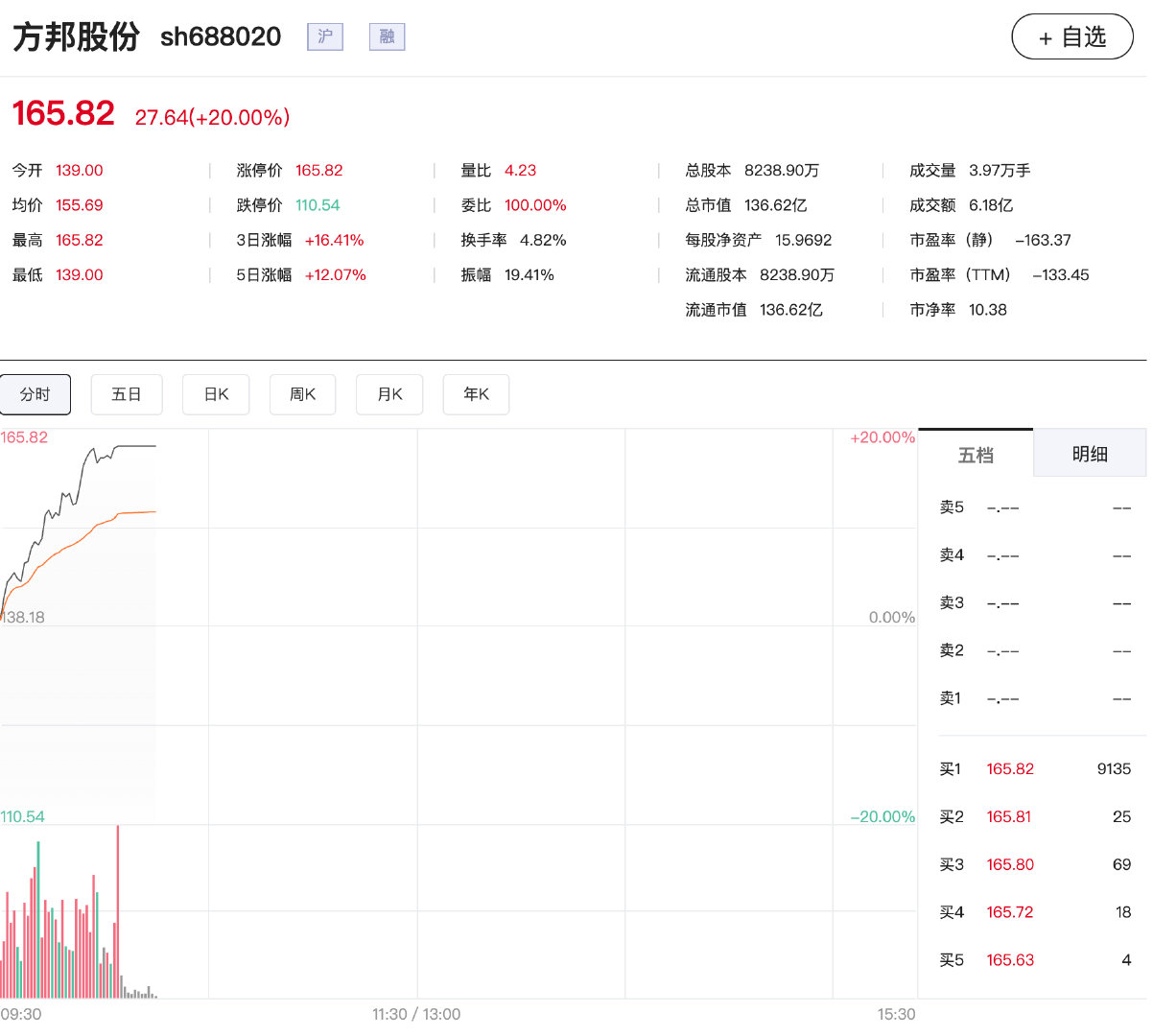Viewport: 1153px width, 1036px height.
Task: Click the green 110.54 chart label
Action: (23, 817)
